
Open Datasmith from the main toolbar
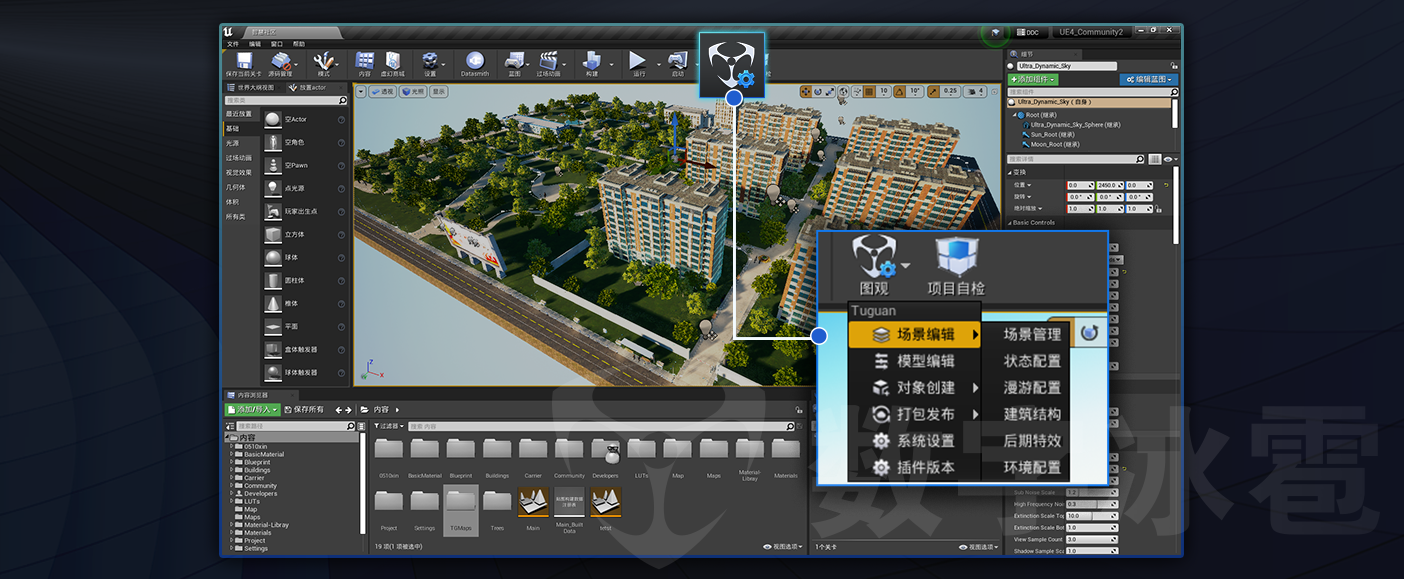click(475, 62)
